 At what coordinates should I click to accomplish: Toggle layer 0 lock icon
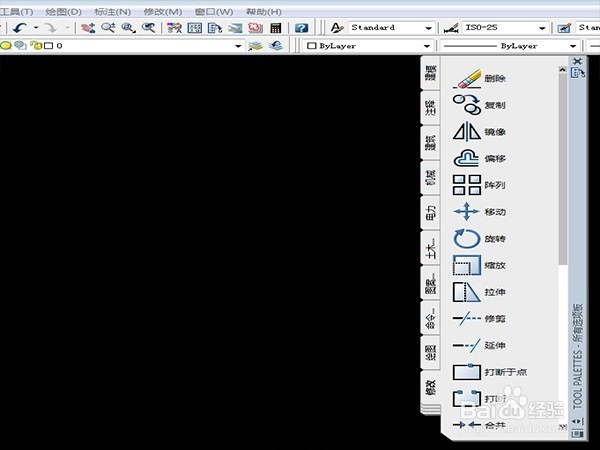coord(36,46)
